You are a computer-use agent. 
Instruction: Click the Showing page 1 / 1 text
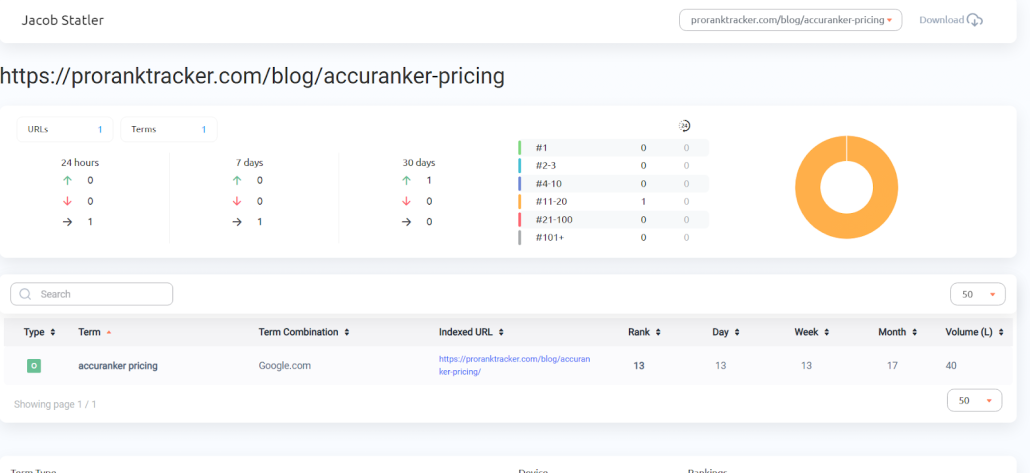pos(55,405)
